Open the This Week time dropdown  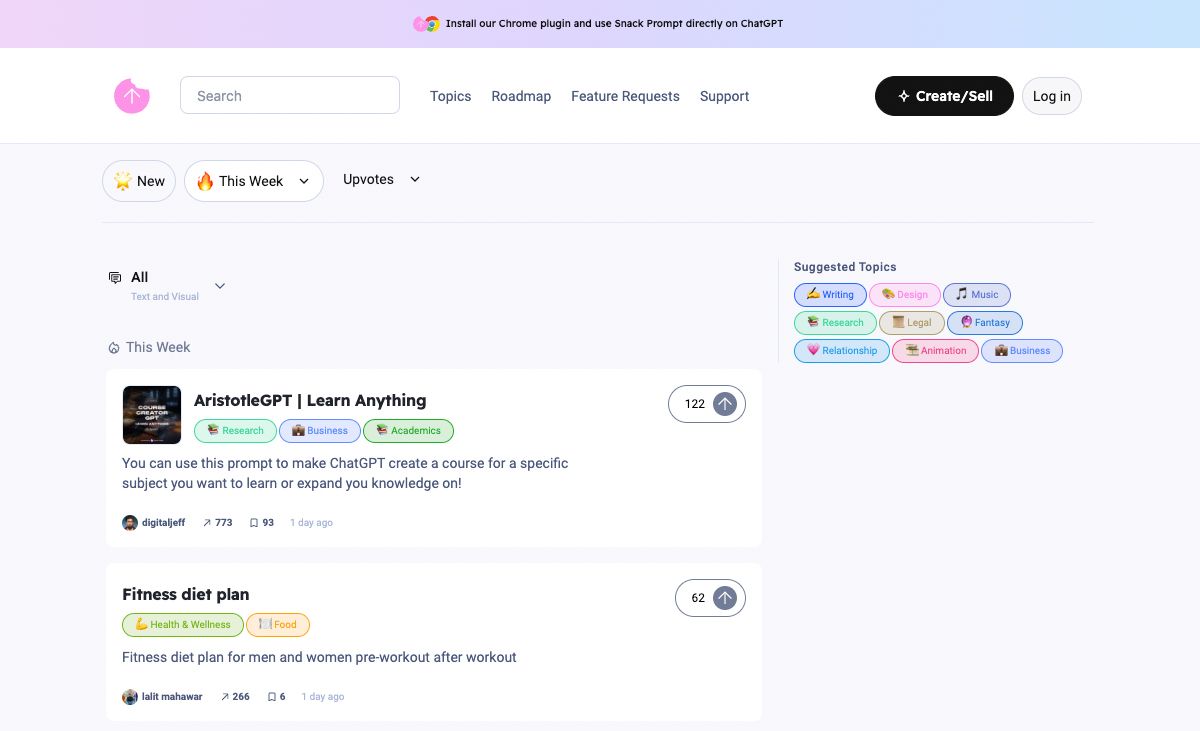pos(254,181)
